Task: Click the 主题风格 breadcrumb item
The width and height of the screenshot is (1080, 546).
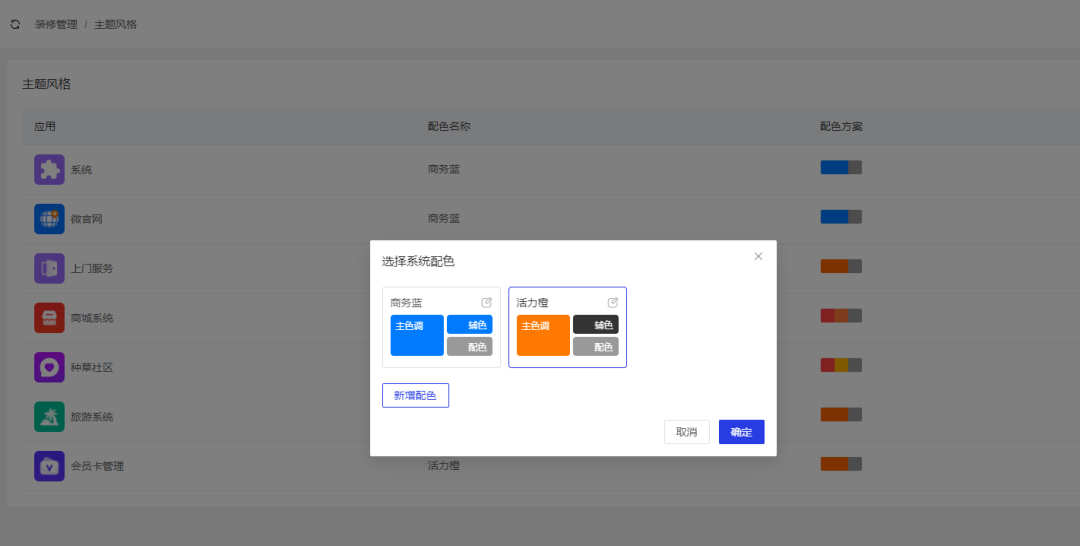Action: [116, 25]
